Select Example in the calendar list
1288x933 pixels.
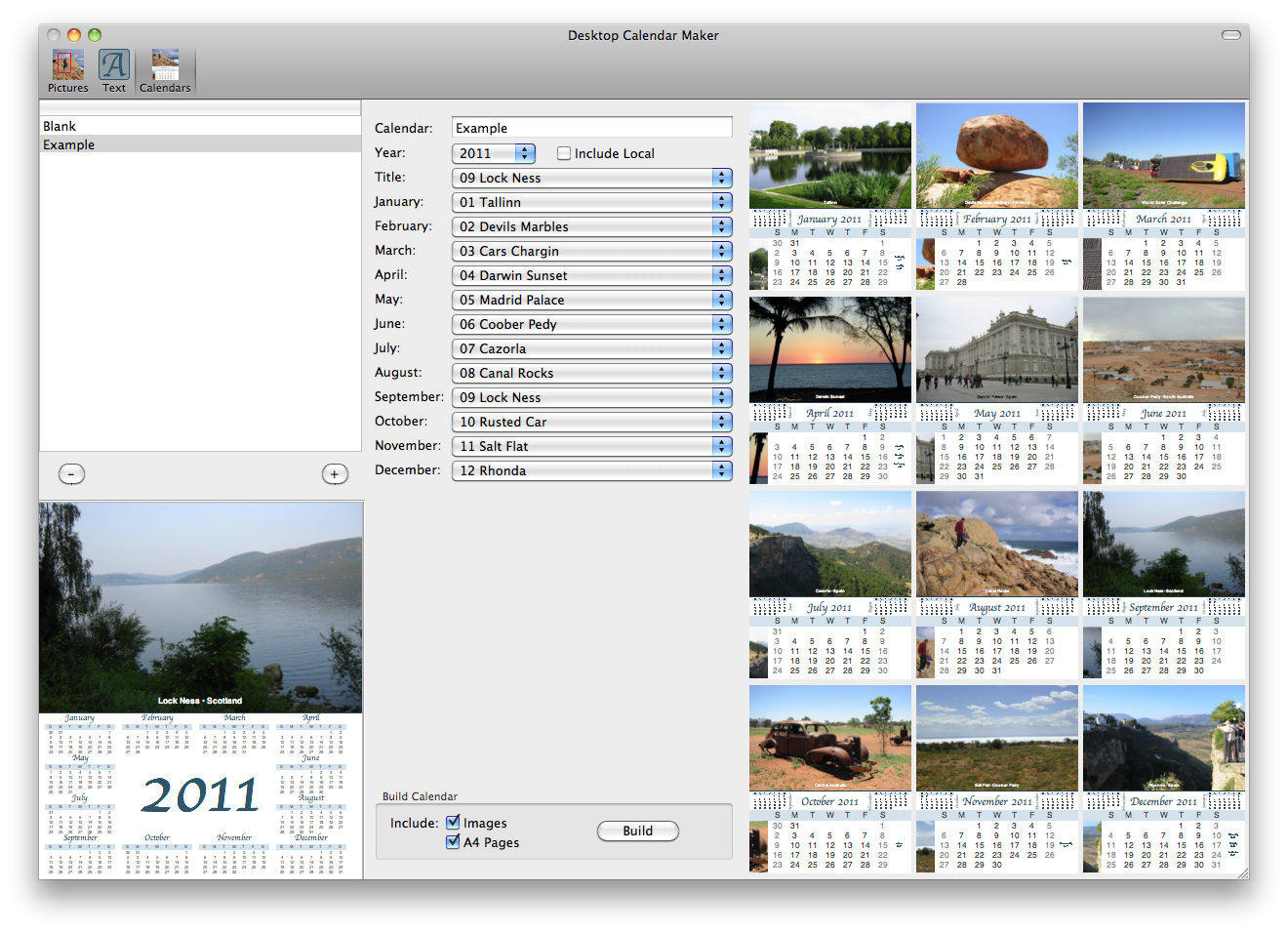coord(200,144)
